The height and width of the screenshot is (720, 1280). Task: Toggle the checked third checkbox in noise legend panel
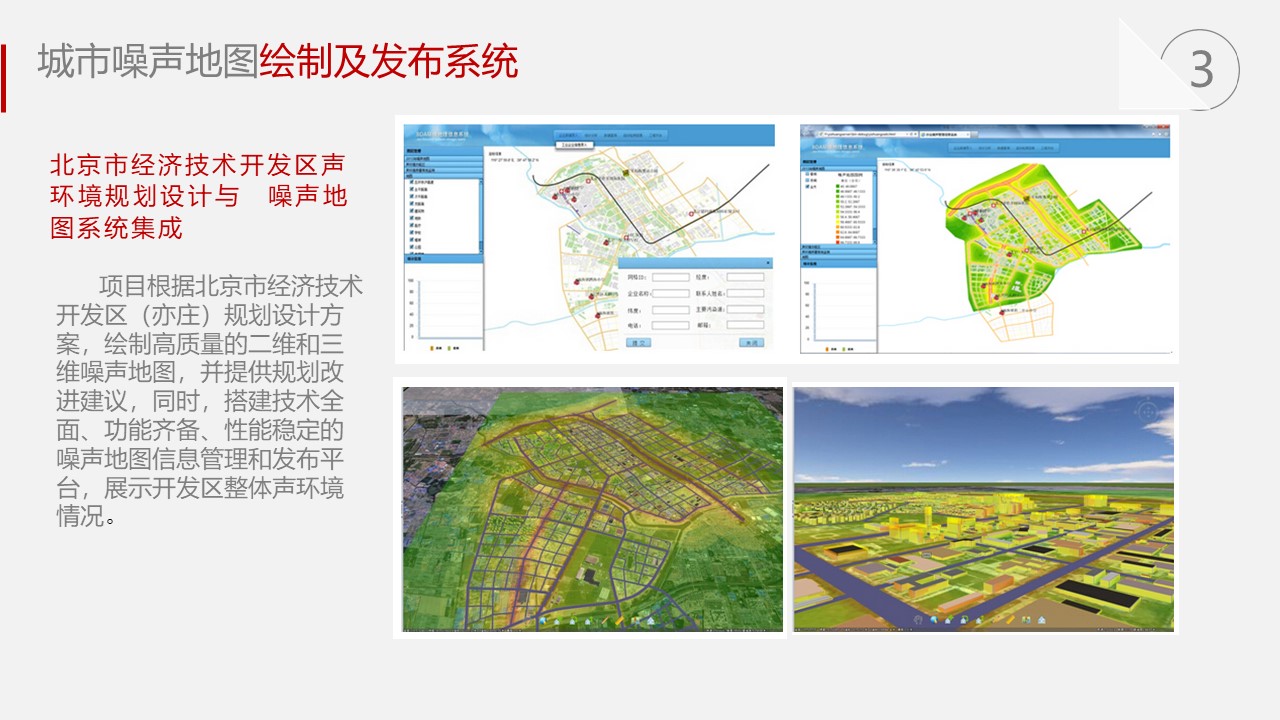tap(810, 188)
